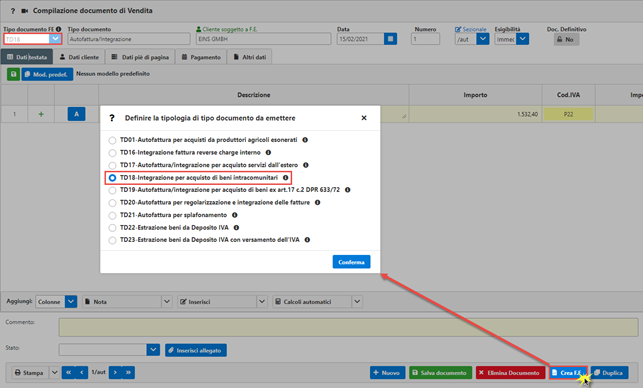The image size is (643, 388).
Task: Show info for TD18 beni intracomunitari
Action: pos(285,178)
